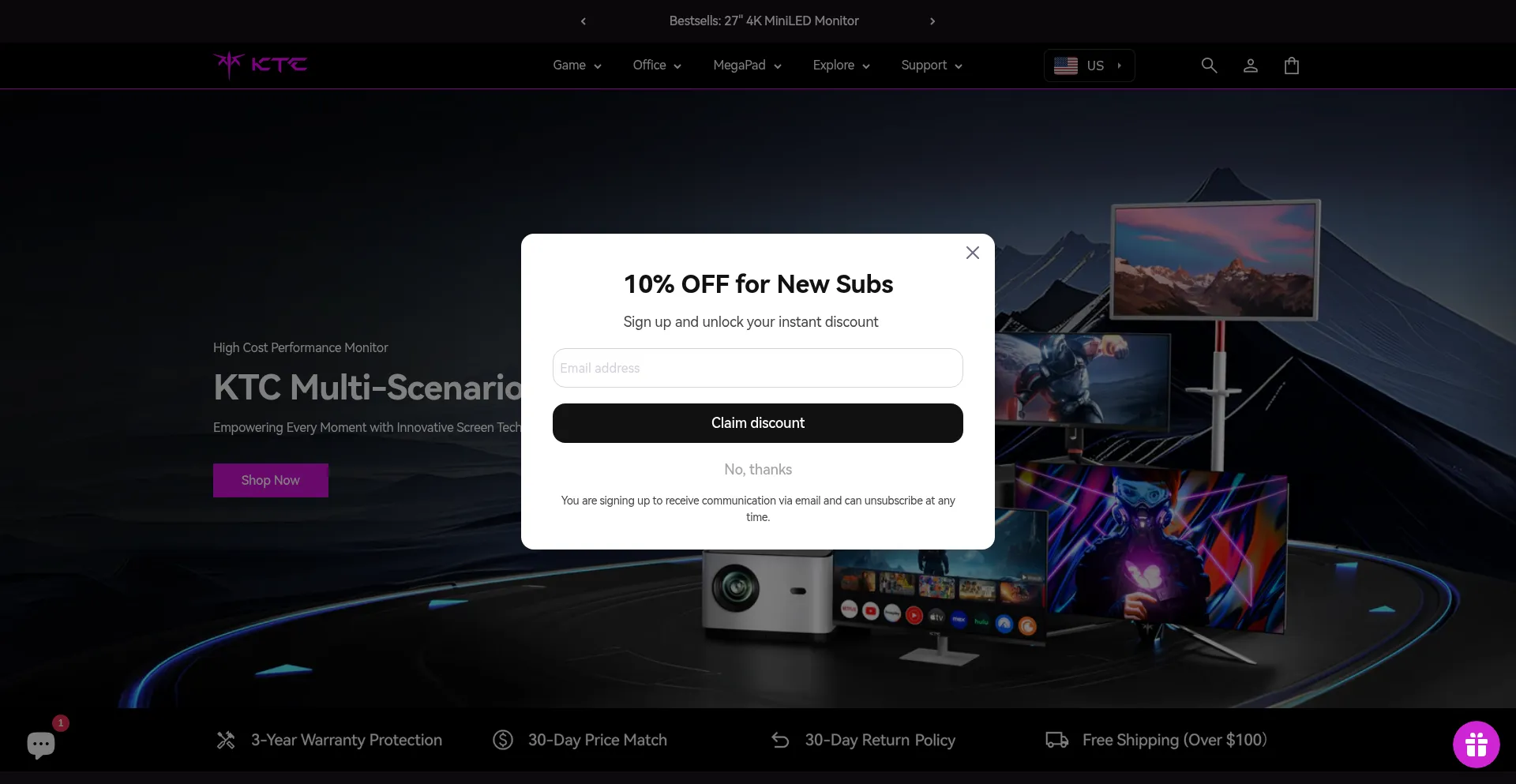Expand the Game menu dropdown
The width and height of the screenshot is (1516, 784).
click(577, 66)
